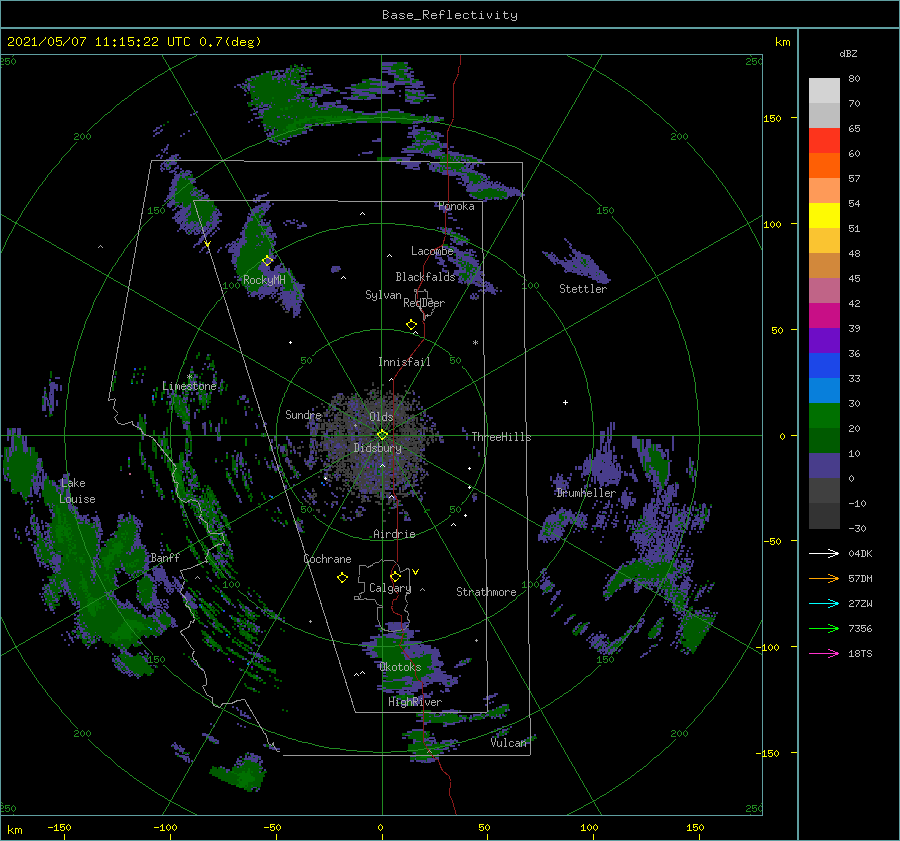Pick the red 60-65 dBZ swatch

(824, 141)
